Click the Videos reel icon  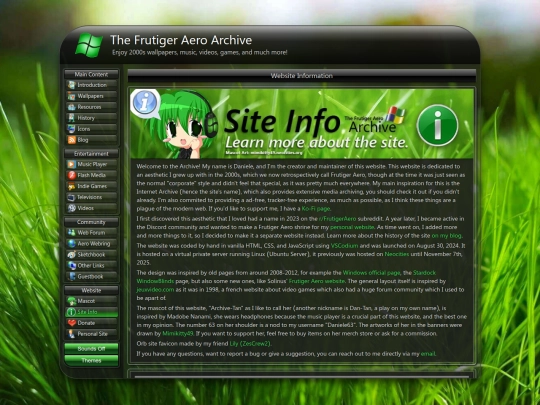pos(71,208)
